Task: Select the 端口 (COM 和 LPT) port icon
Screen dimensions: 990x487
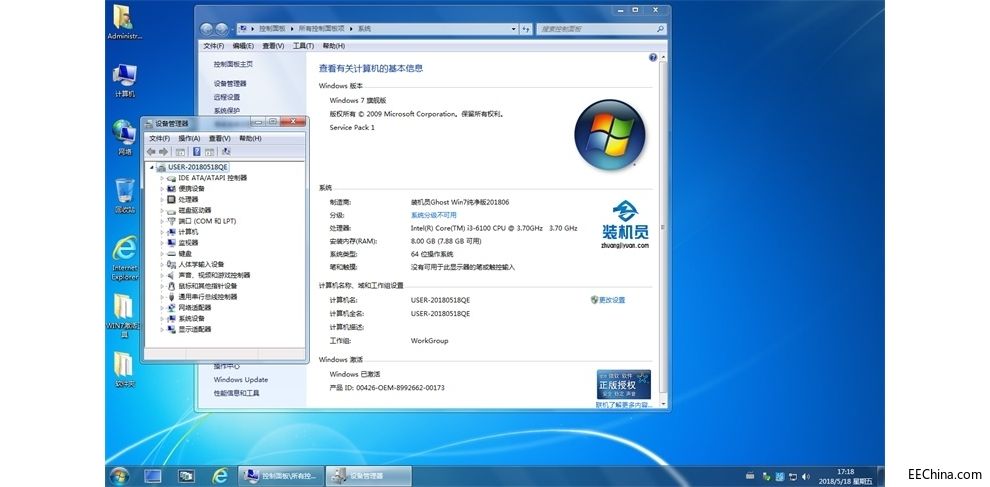Action: [171, 221]
